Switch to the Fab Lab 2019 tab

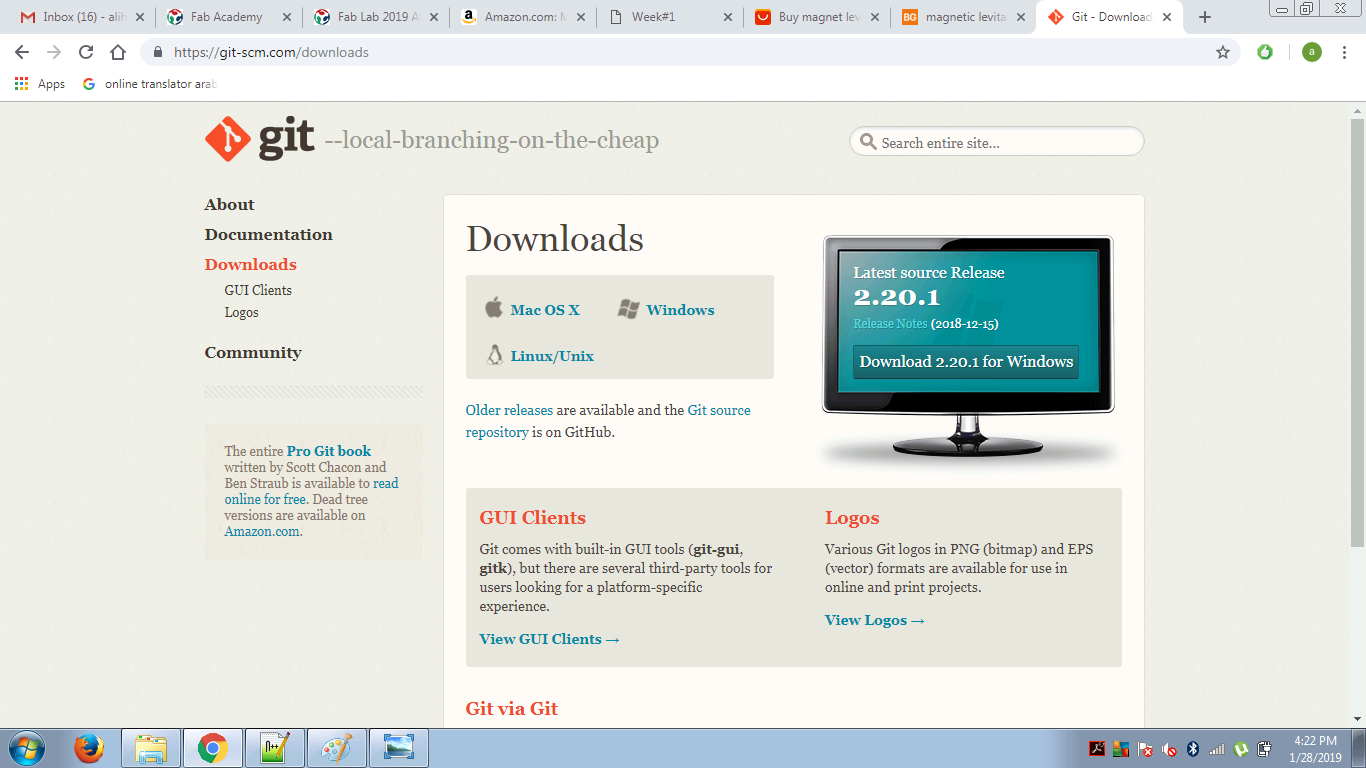coord(377,17)
